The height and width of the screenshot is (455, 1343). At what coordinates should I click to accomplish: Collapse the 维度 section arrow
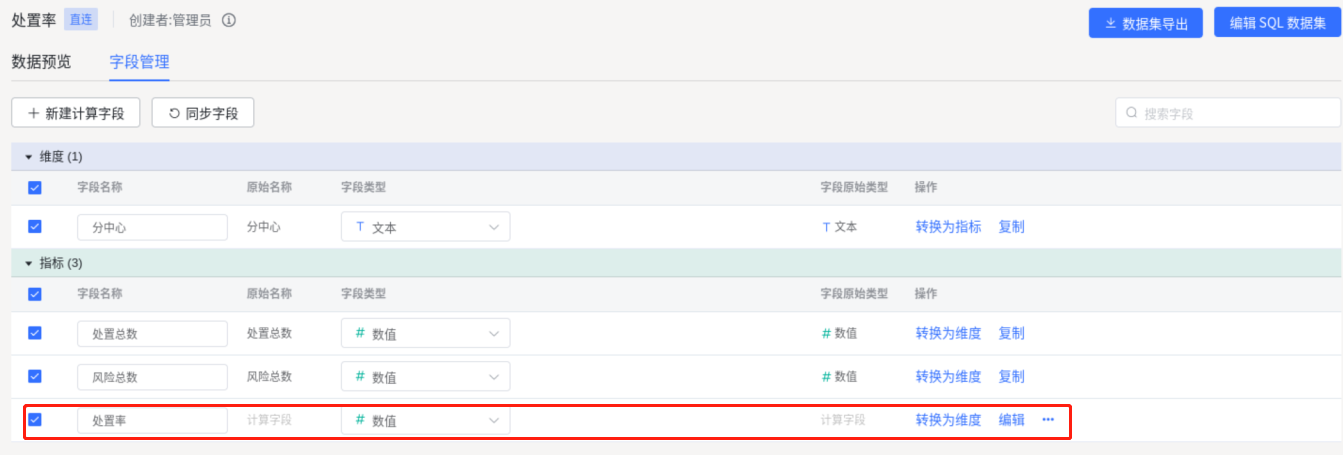tap(29, 157)
